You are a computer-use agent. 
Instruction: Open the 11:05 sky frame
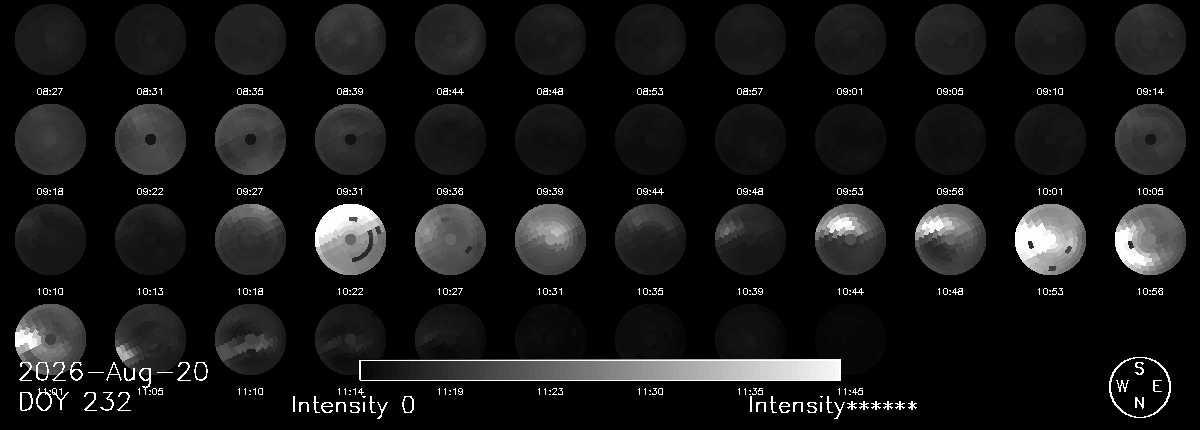[x=150, y=339]
